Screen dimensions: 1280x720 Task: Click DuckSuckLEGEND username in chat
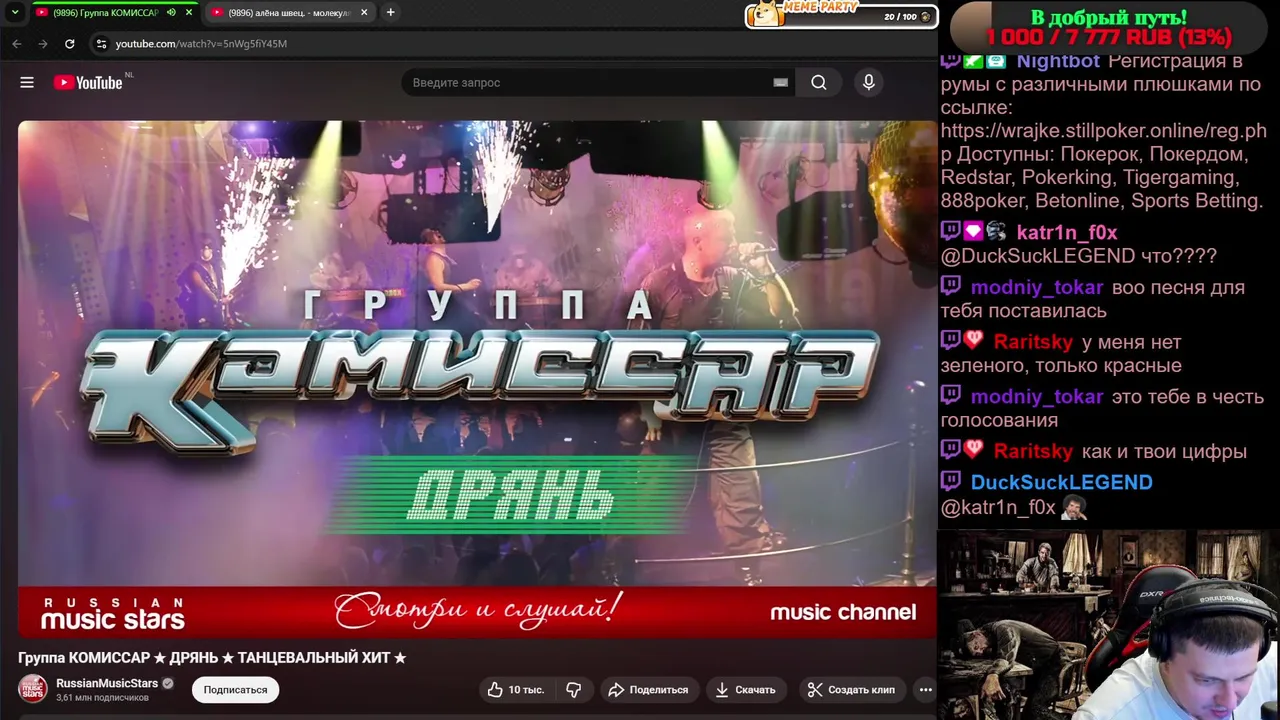(x=1061, y=483)
